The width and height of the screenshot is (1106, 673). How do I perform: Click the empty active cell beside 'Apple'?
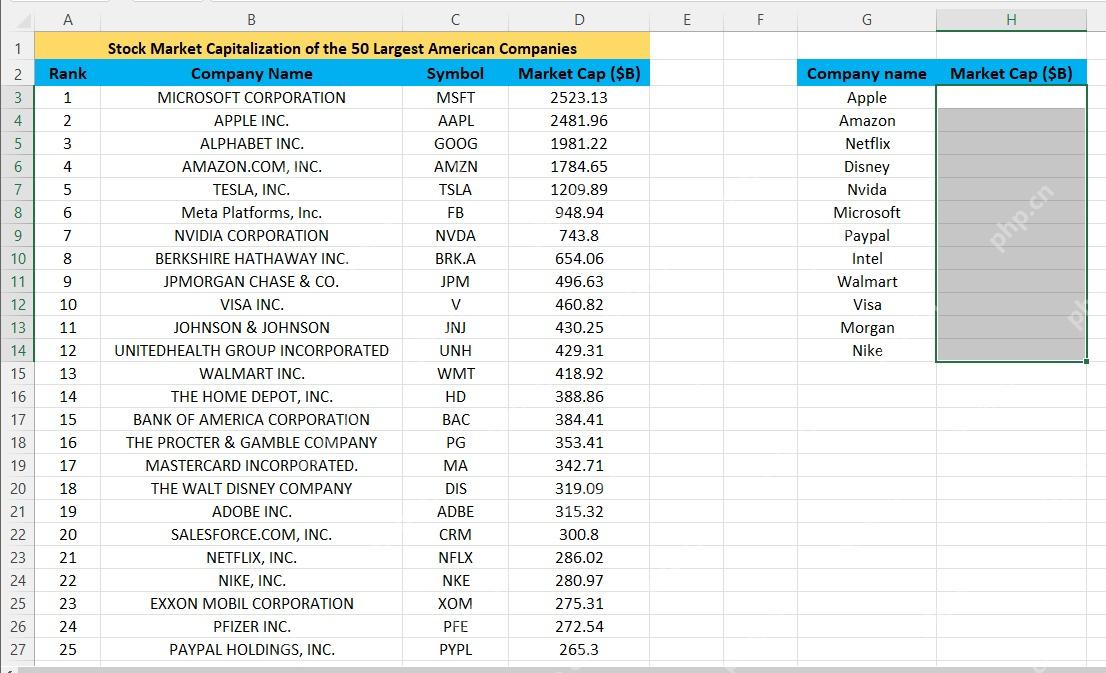(x=1011, y=98)
